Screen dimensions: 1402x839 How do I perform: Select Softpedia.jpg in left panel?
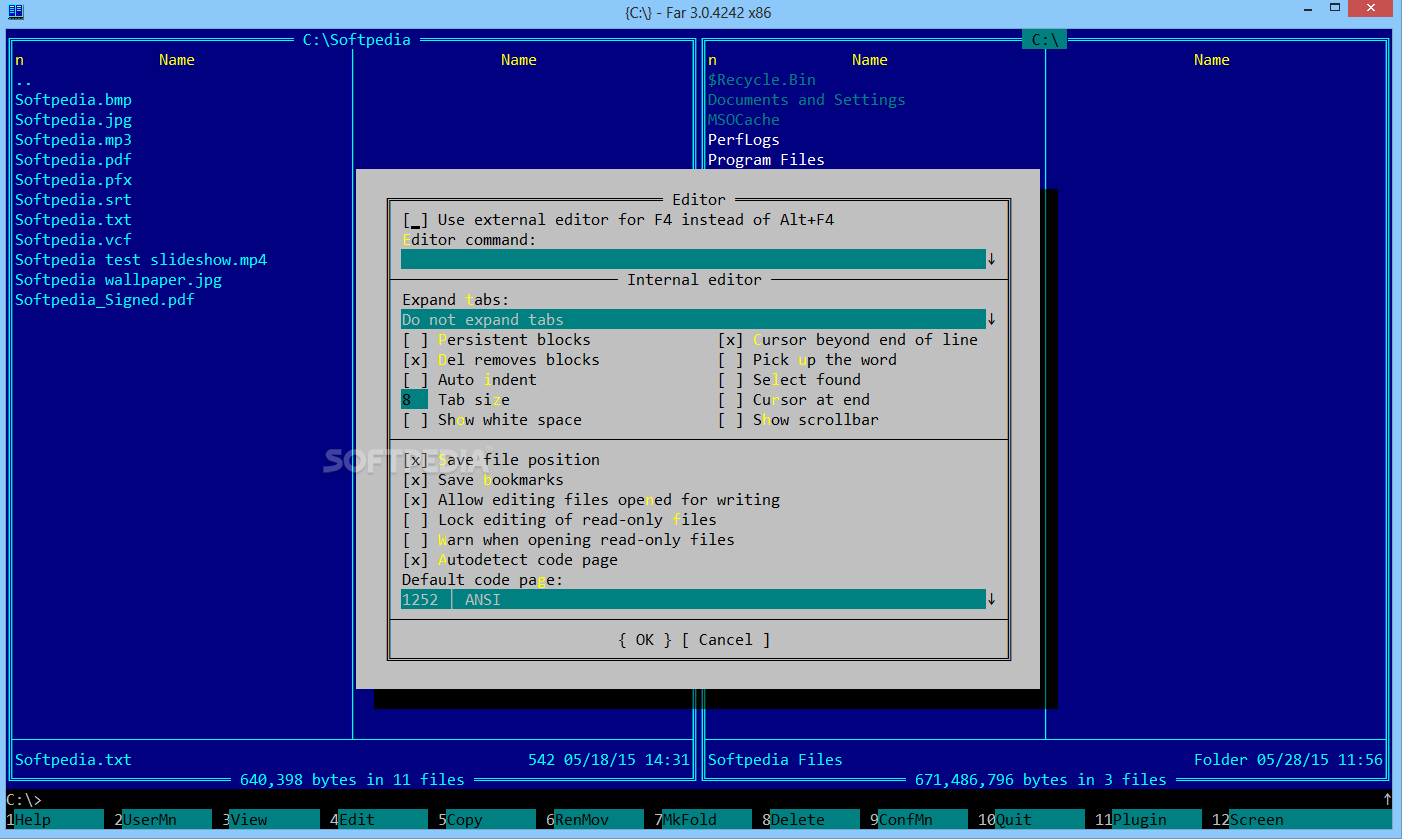click(x=73, y=120)
